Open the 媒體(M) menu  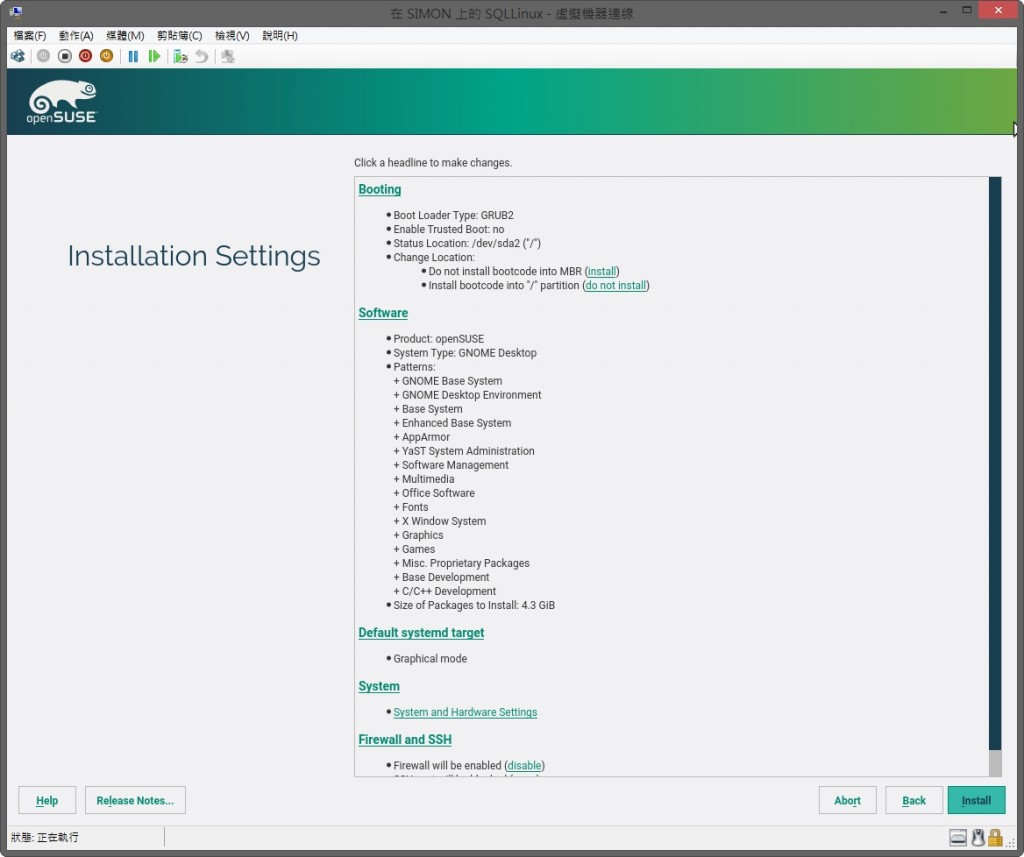click(x=125, y=35)
